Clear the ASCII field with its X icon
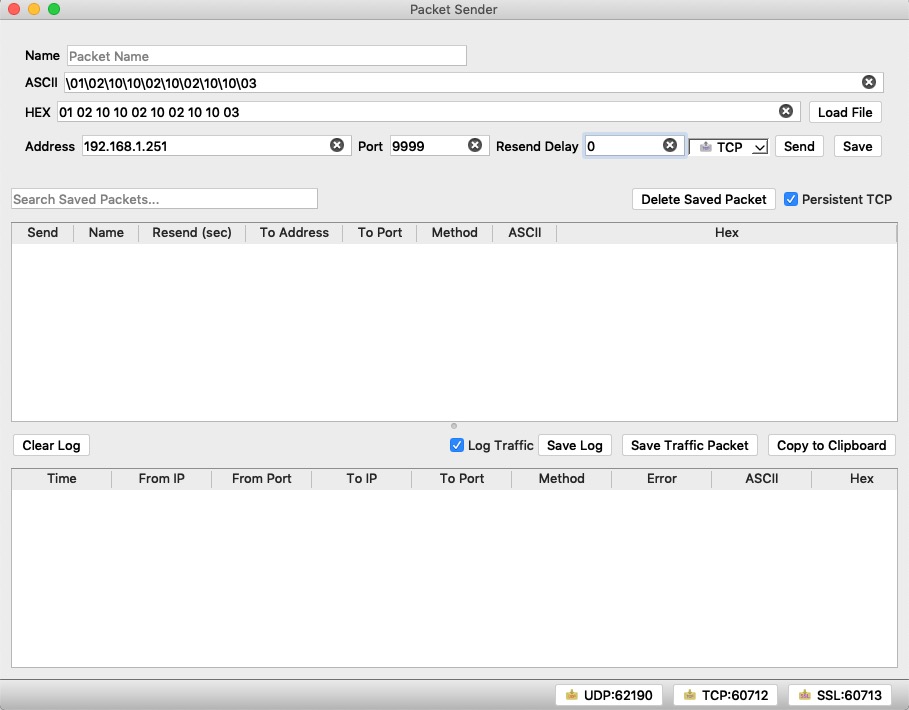Image resolution: width=909 pixels, height=710 pixels. click(x=868, y=82)
